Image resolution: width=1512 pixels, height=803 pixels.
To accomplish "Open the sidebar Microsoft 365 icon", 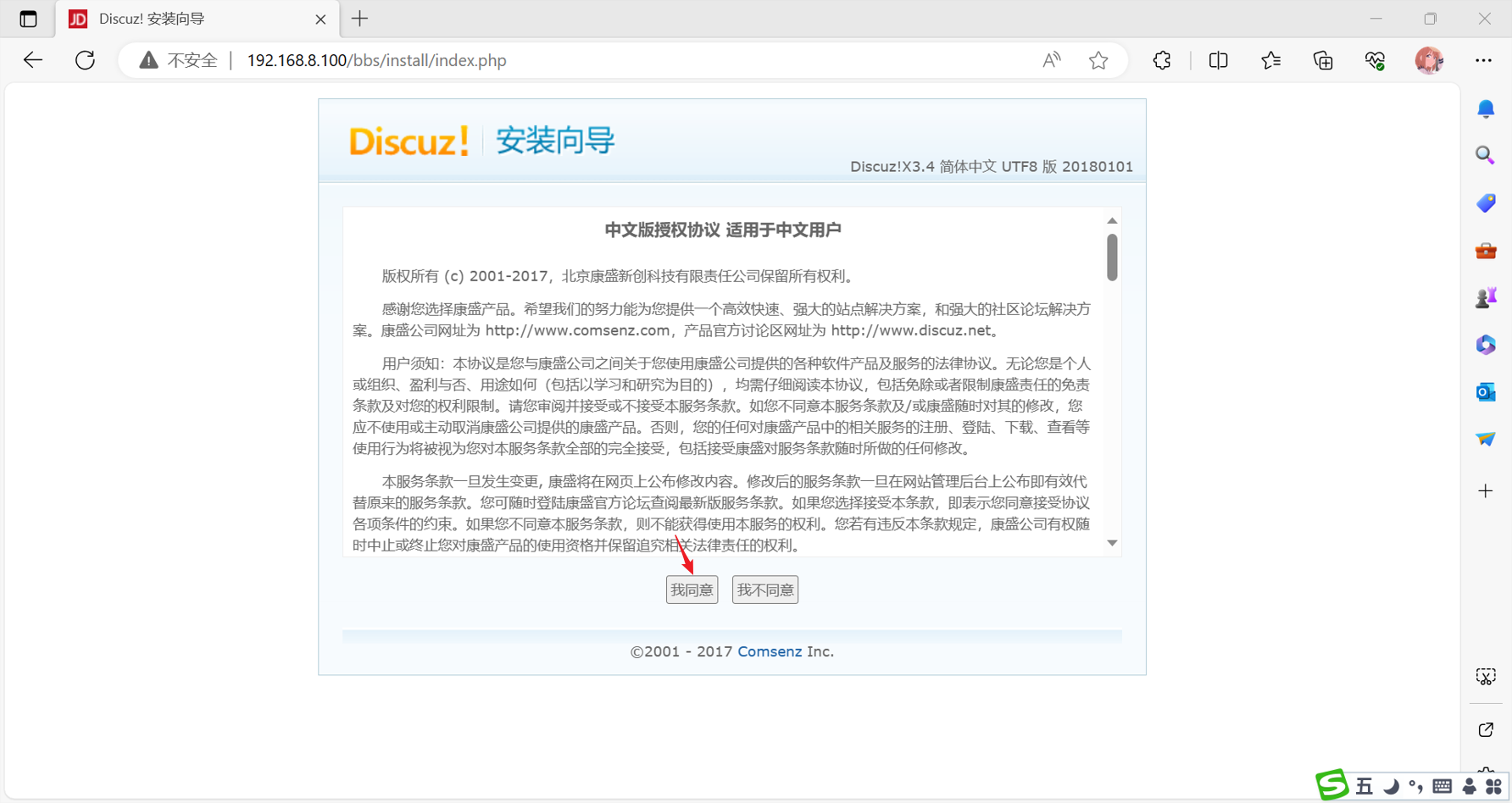I will pos(1486,345).
